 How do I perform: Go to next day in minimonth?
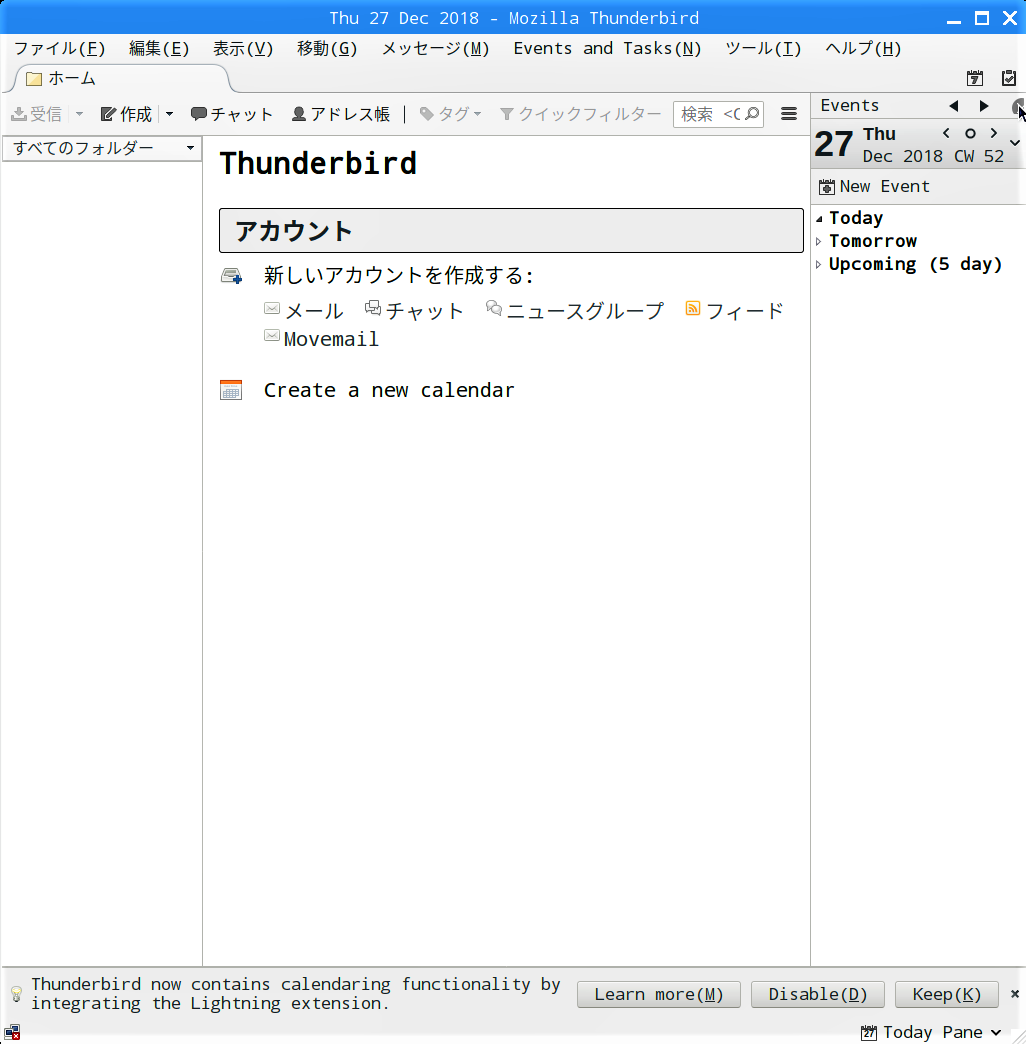(x=994, y=133)
